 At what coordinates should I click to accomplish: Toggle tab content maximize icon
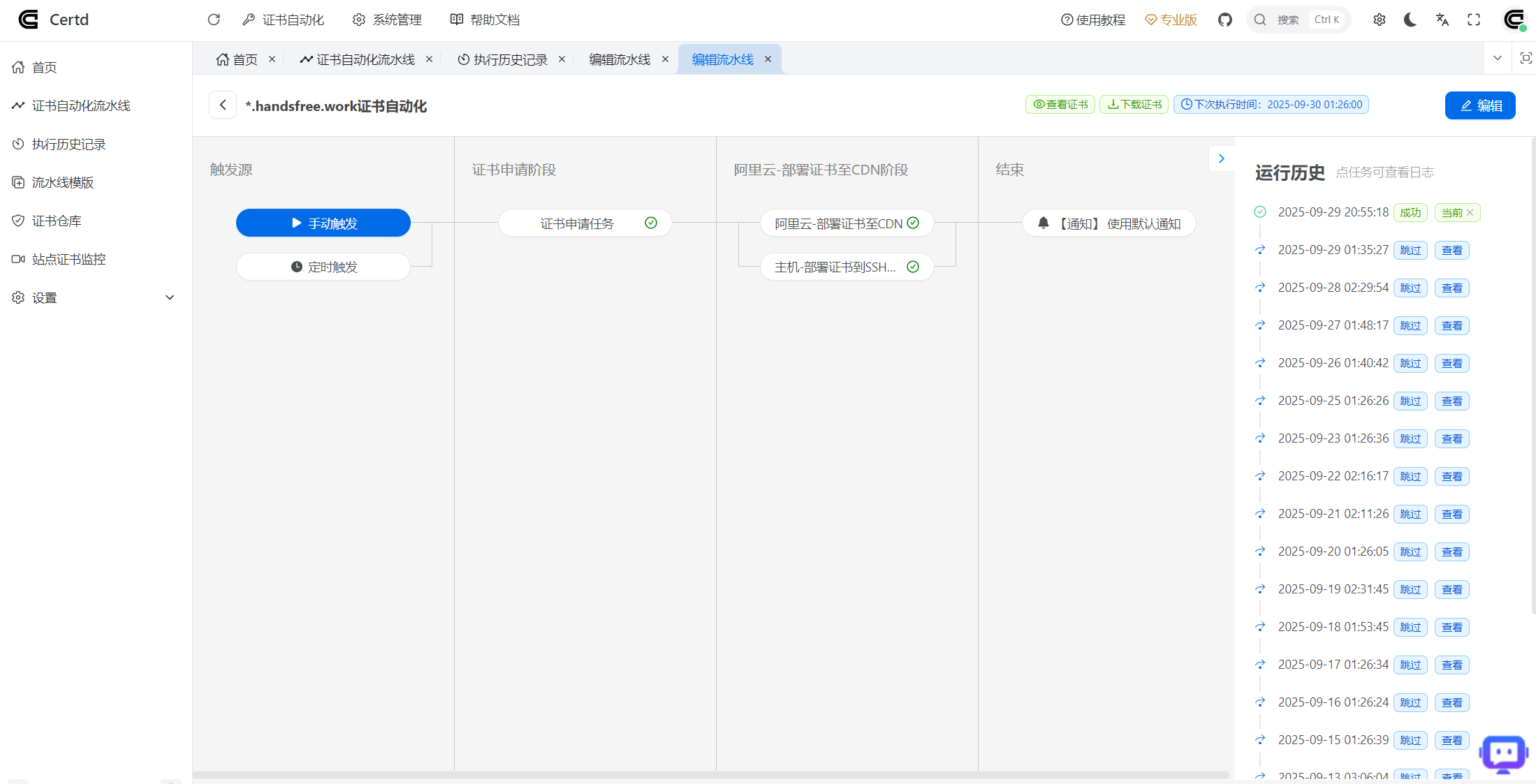(1526, 58)
